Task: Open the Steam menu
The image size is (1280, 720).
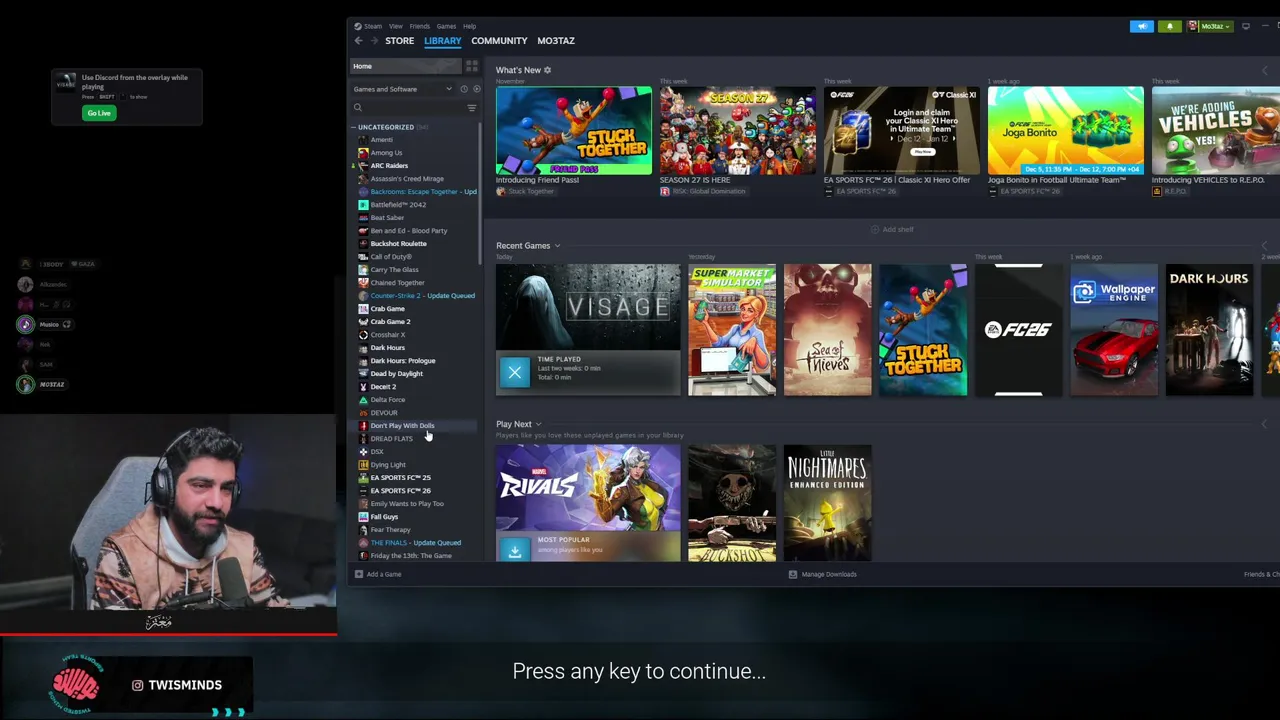Action: [x=373, y=26]
